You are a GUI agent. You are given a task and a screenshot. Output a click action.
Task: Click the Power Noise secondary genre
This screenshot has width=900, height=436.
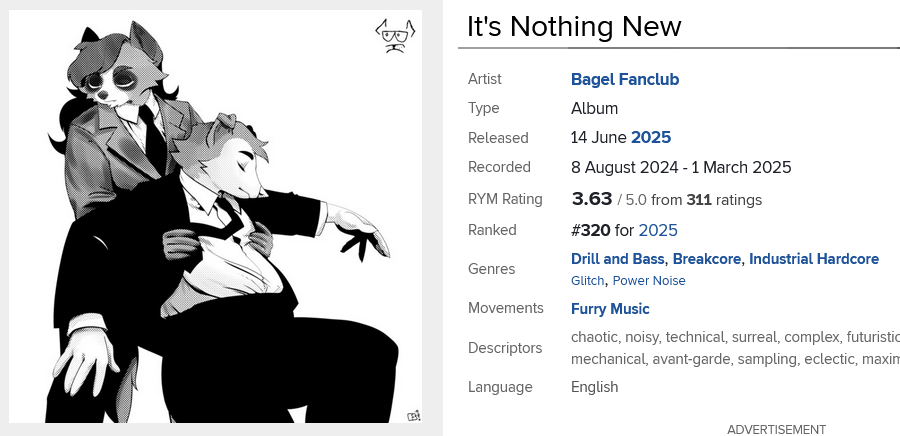[649, 281]
